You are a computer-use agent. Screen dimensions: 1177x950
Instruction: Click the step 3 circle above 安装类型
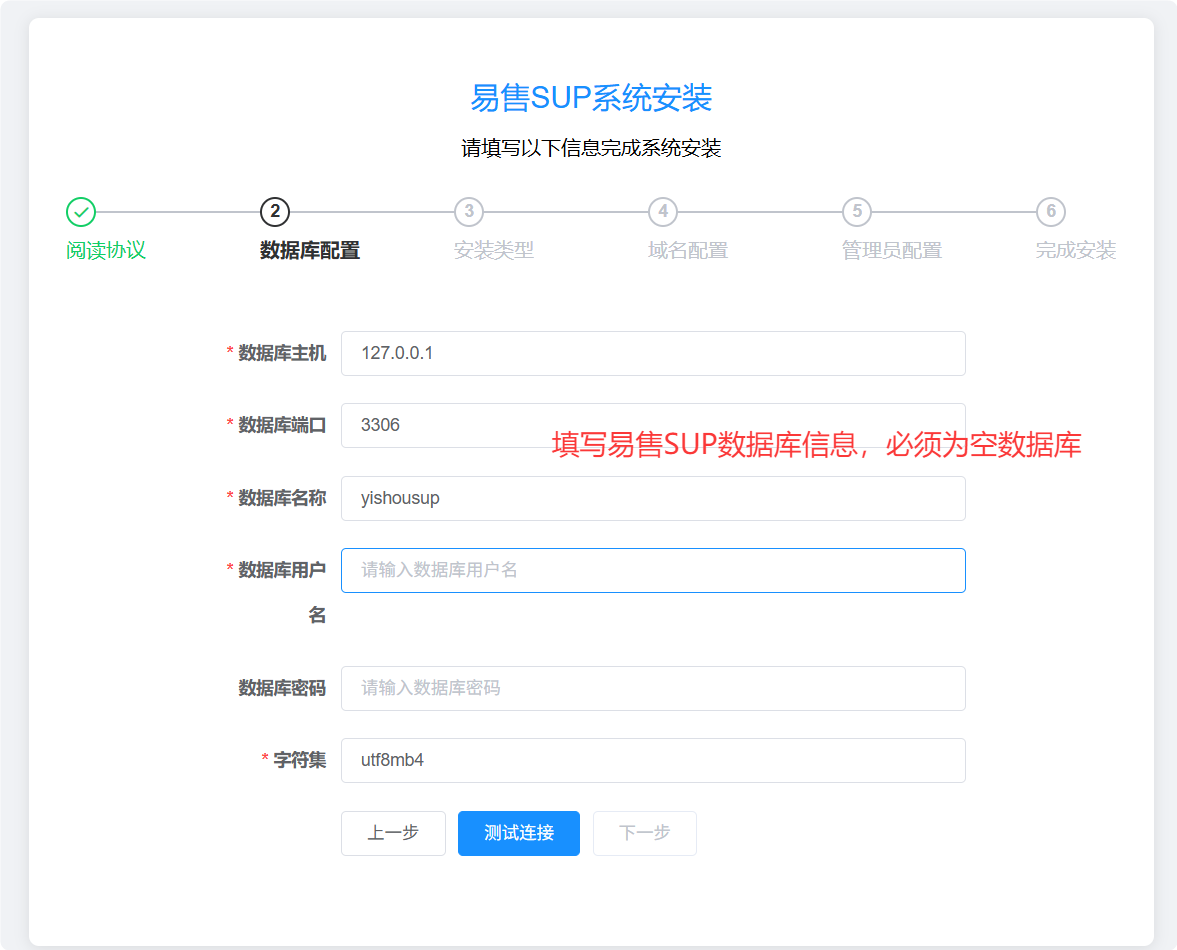point(468,212)
